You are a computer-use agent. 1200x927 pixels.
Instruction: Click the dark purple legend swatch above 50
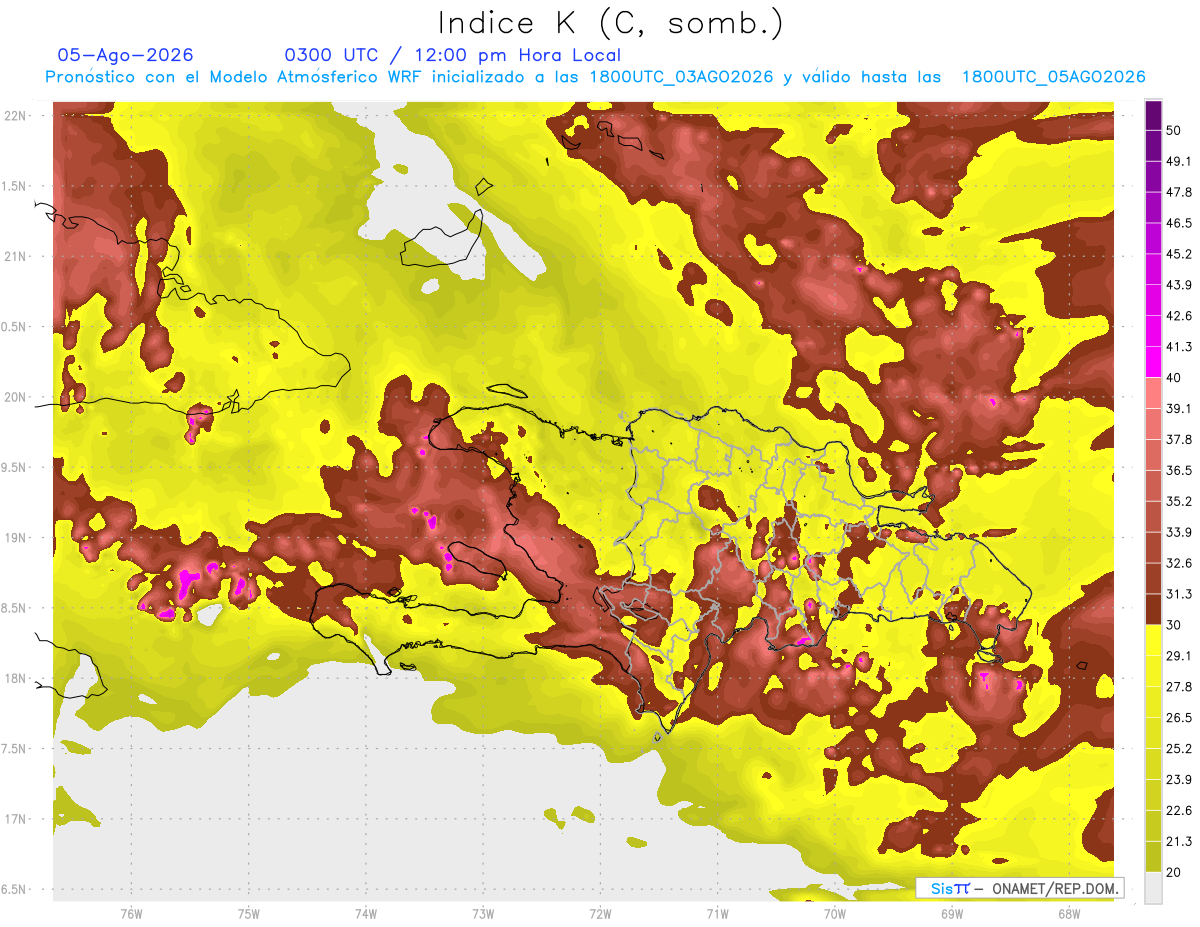pyautogui.click(x=1154, y=115)
